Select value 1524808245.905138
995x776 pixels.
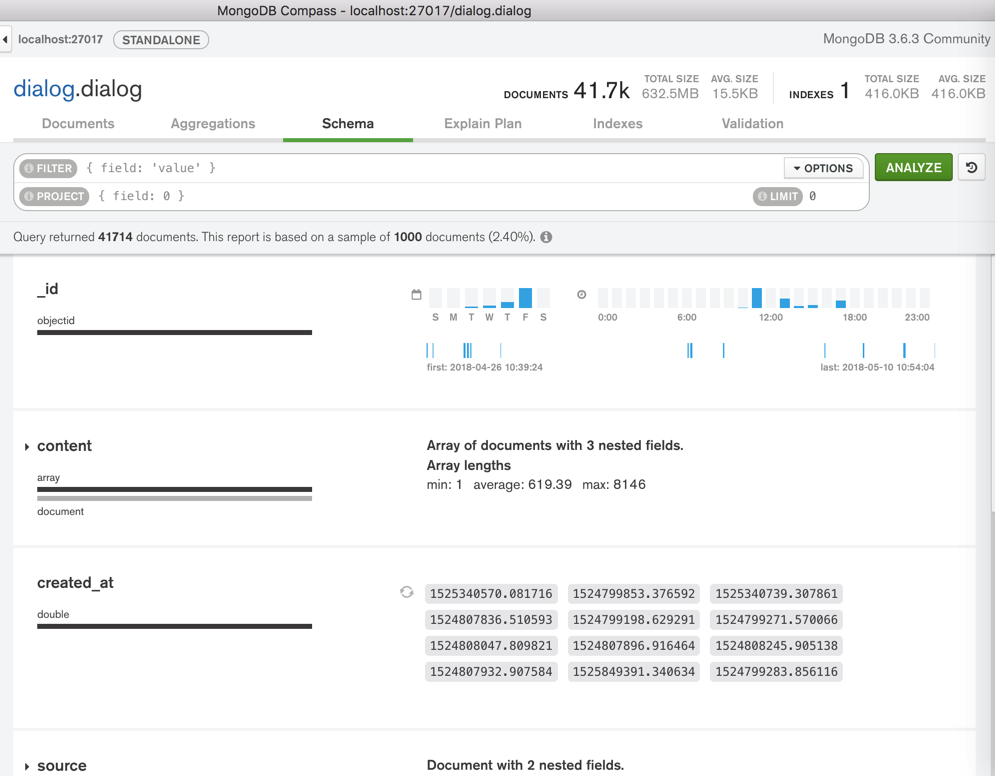tap(776, 646)
